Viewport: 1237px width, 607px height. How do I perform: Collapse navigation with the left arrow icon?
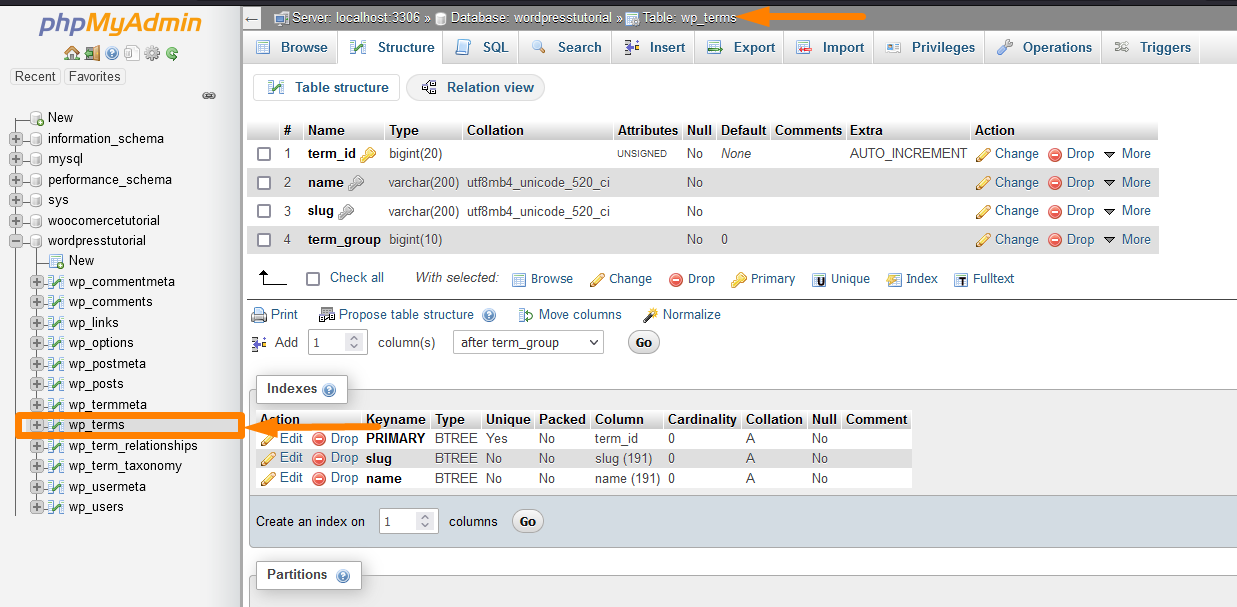[252, 18]
